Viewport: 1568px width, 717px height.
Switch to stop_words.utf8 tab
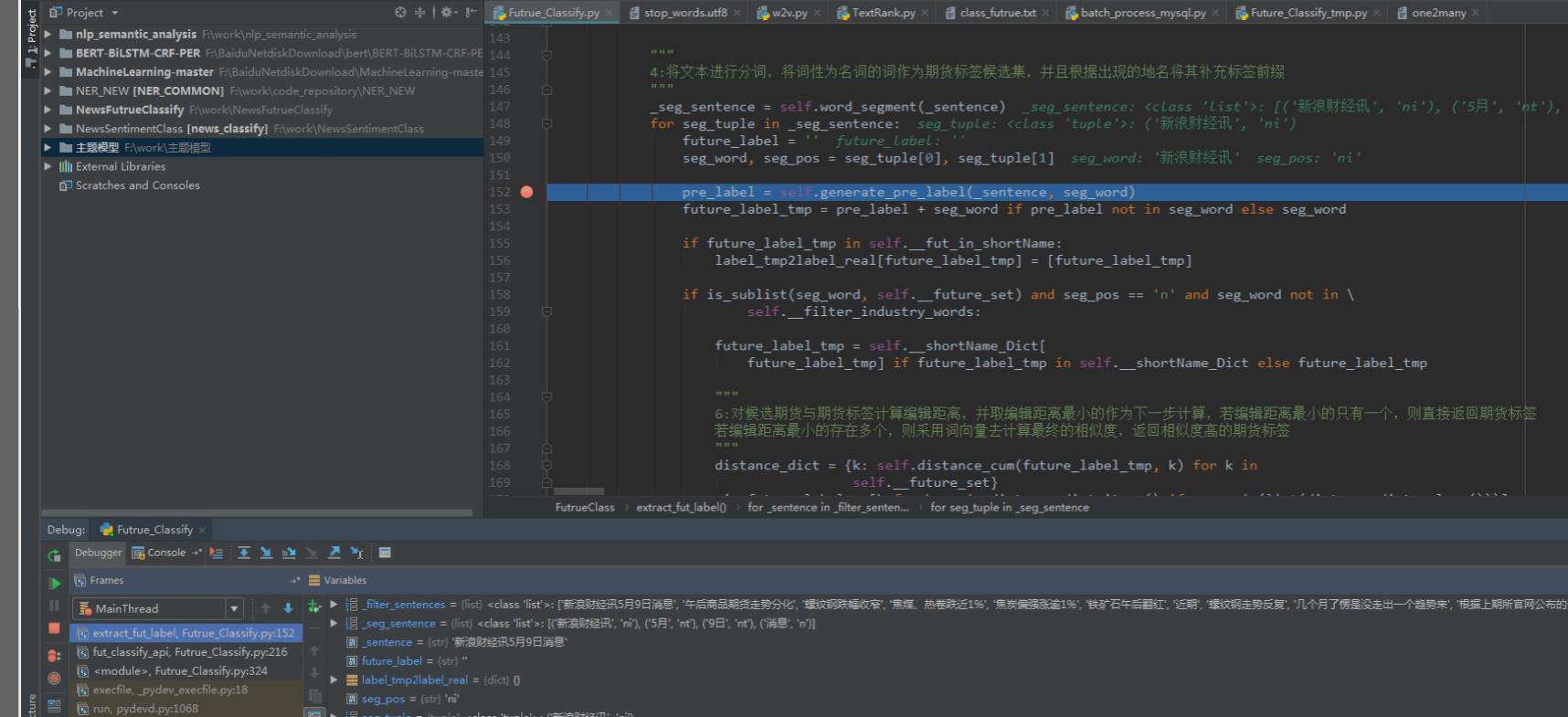(685, 13)
